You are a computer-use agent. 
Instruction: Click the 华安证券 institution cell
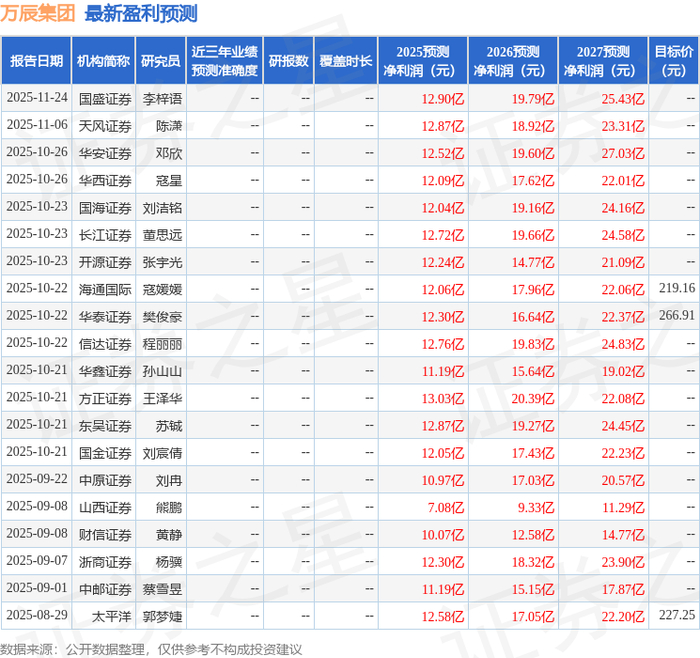click(105, 153)
